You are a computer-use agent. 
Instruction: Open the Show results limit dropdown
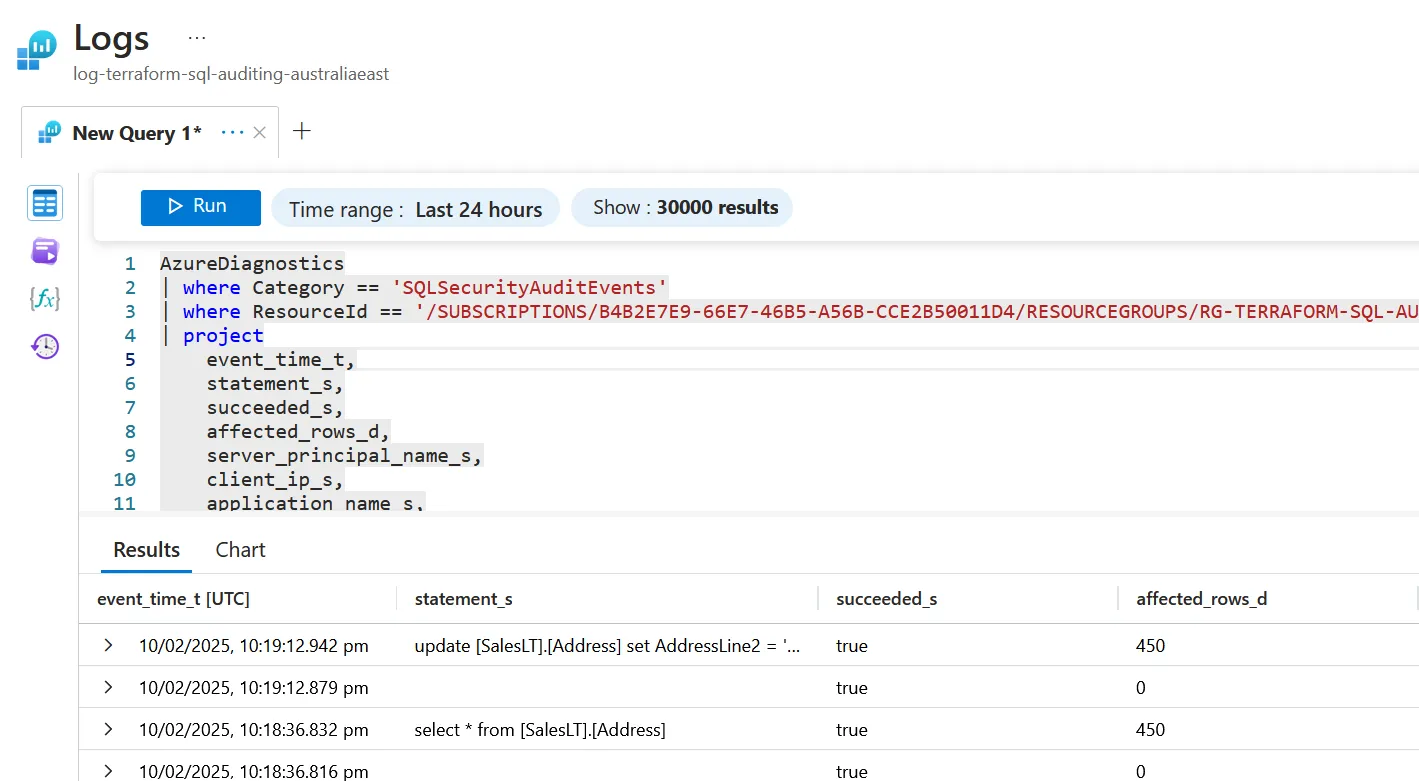(x=681, y=207)
